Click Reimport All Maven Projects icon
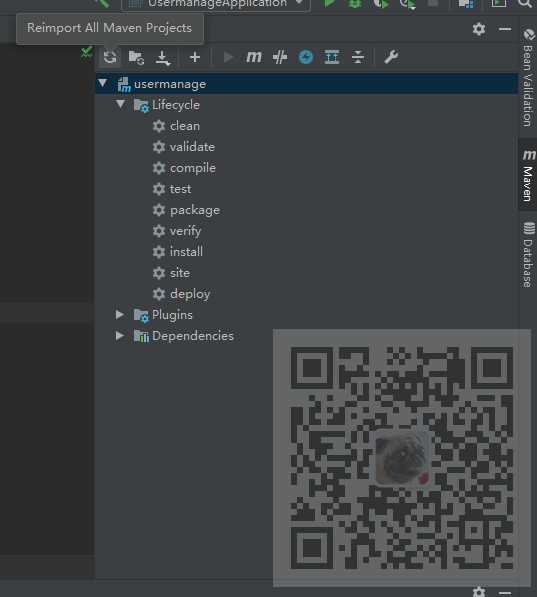The width and height of the screenshot is (537, 597). tap(110, 57)
